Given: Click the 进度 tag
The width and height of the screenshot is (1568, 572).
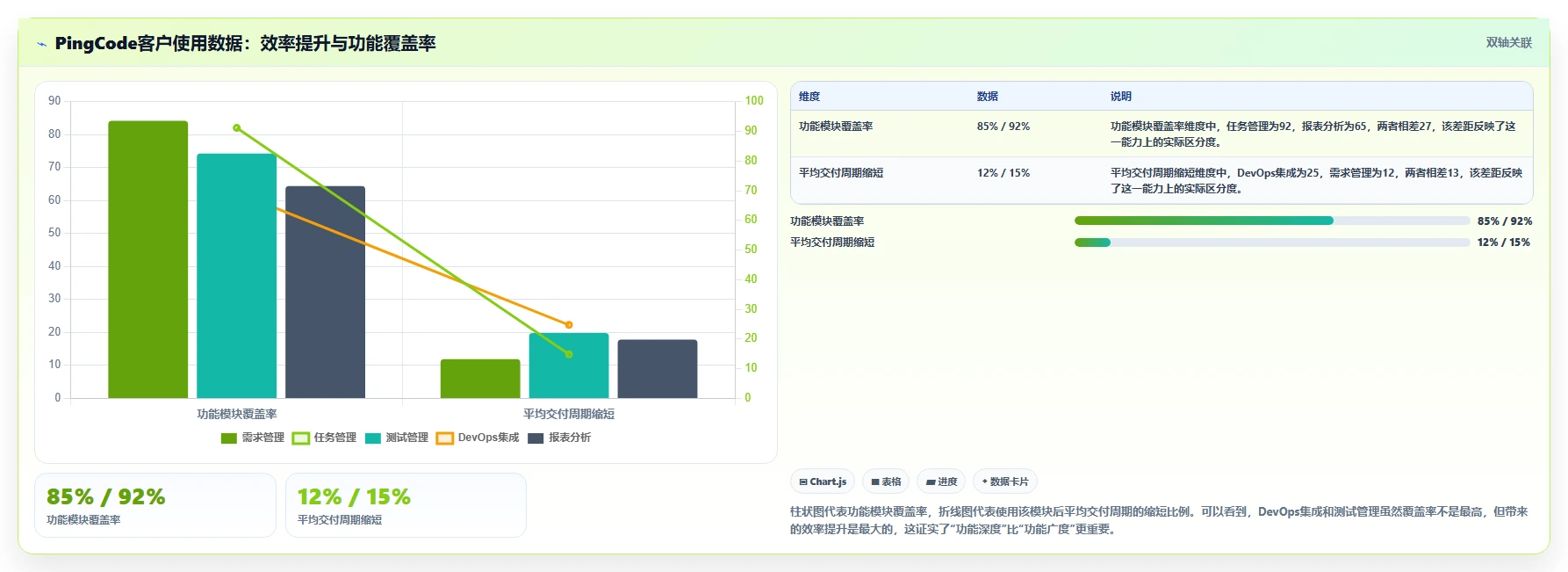Looking at the screenshot, I should [941, 481].
